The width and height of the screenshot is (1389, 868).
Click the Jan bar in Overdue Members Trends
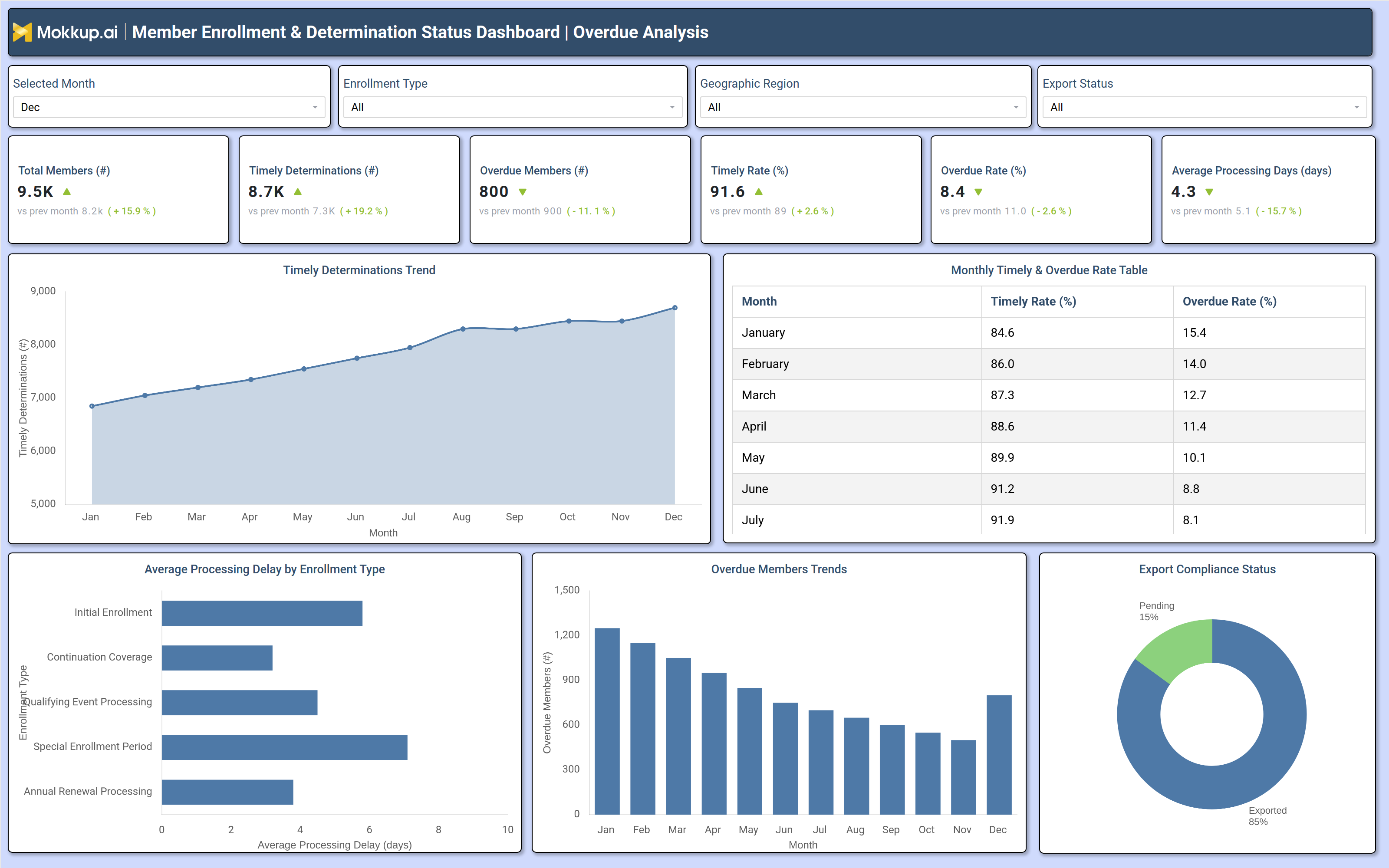[607, 721]
